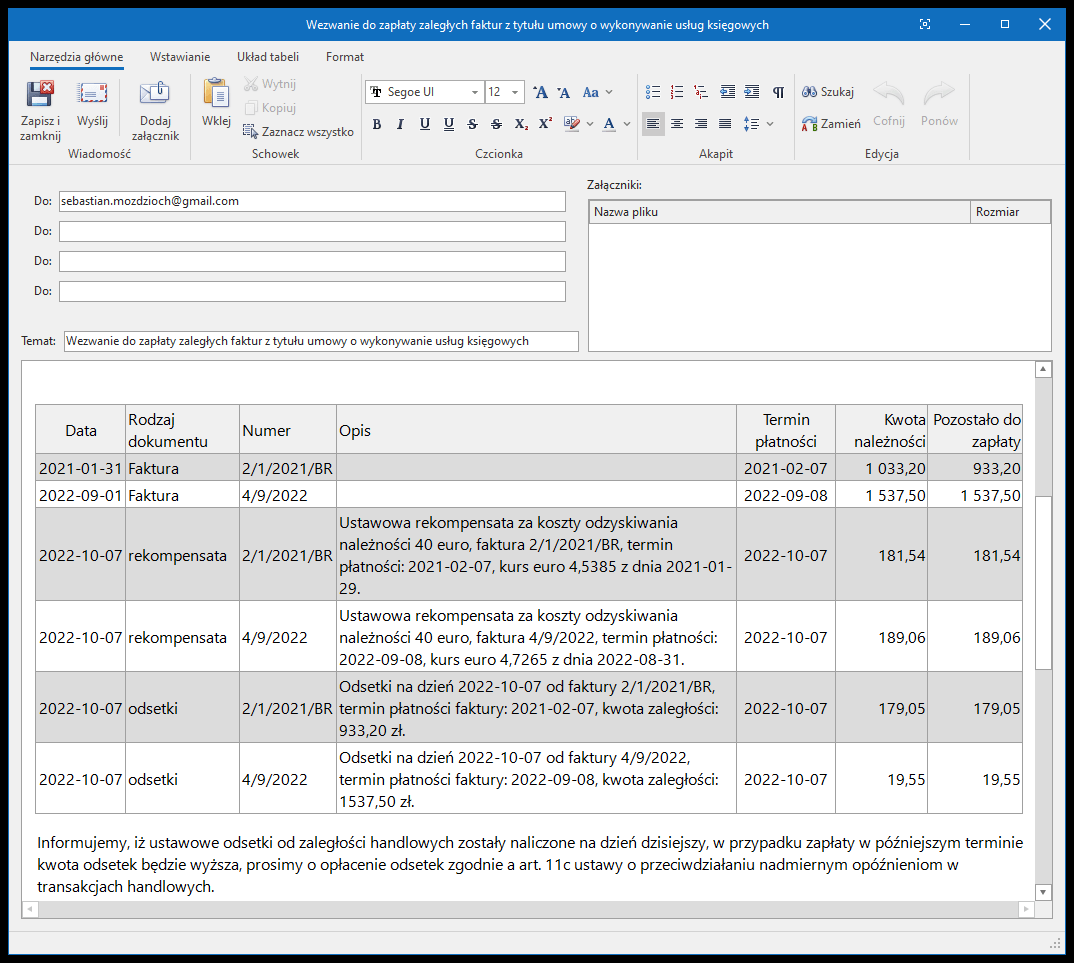Toggle italic text style

click(400, 124)
